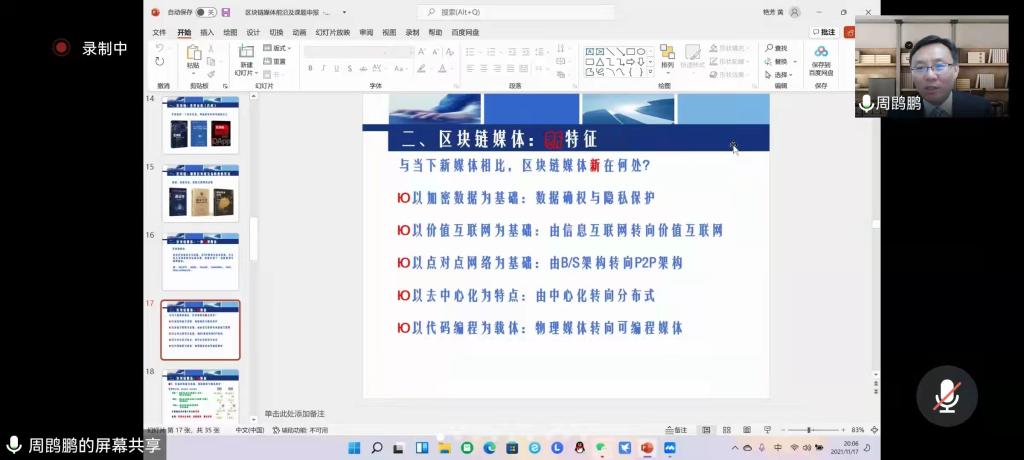Open the 查找 find tool
Viewport: 1024px width, 460px height.
tap(776, 48)
